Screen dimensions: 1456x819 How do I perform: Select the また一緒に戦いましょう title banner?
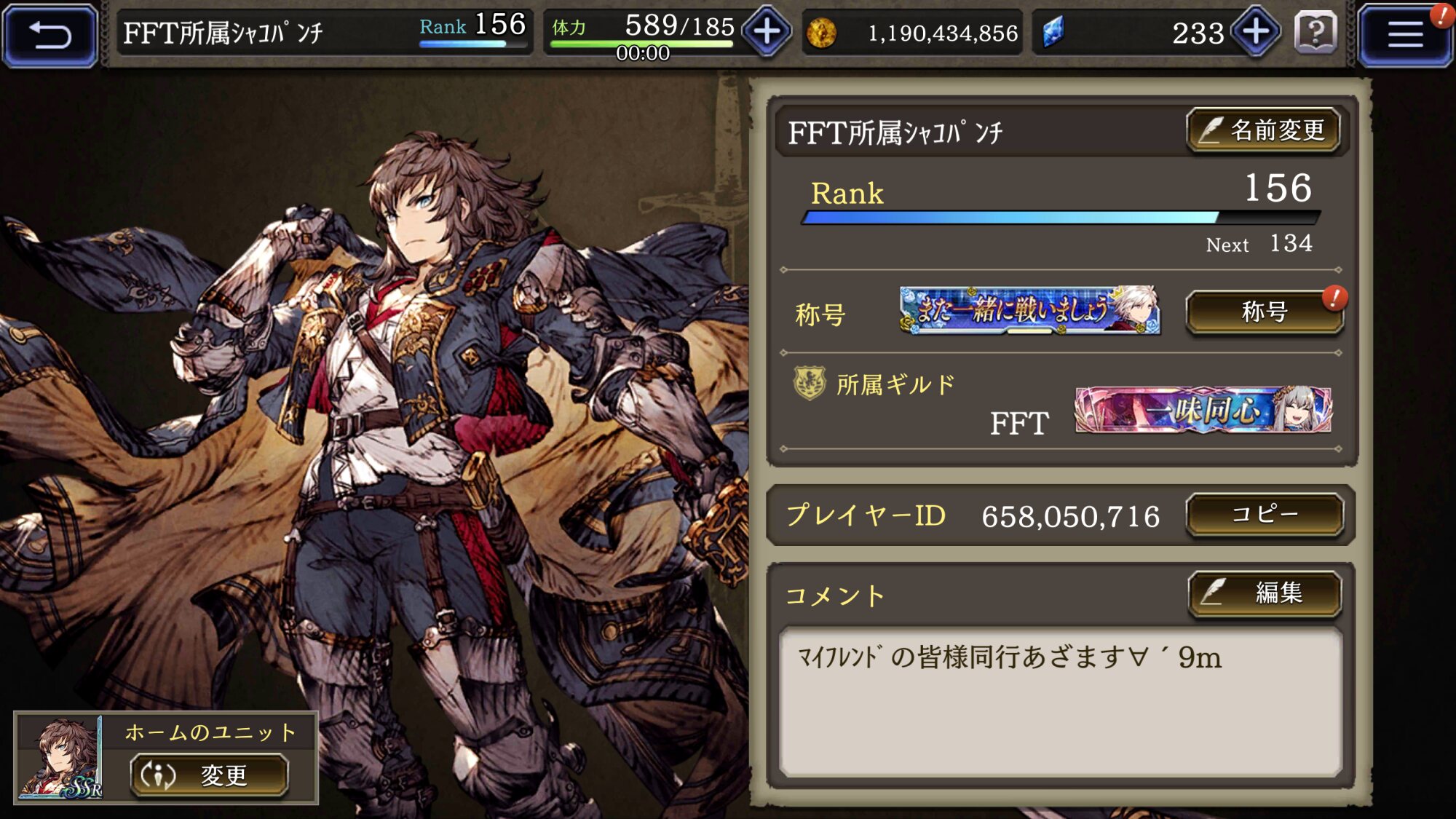pyautogui.click(x=1029, y=310)
